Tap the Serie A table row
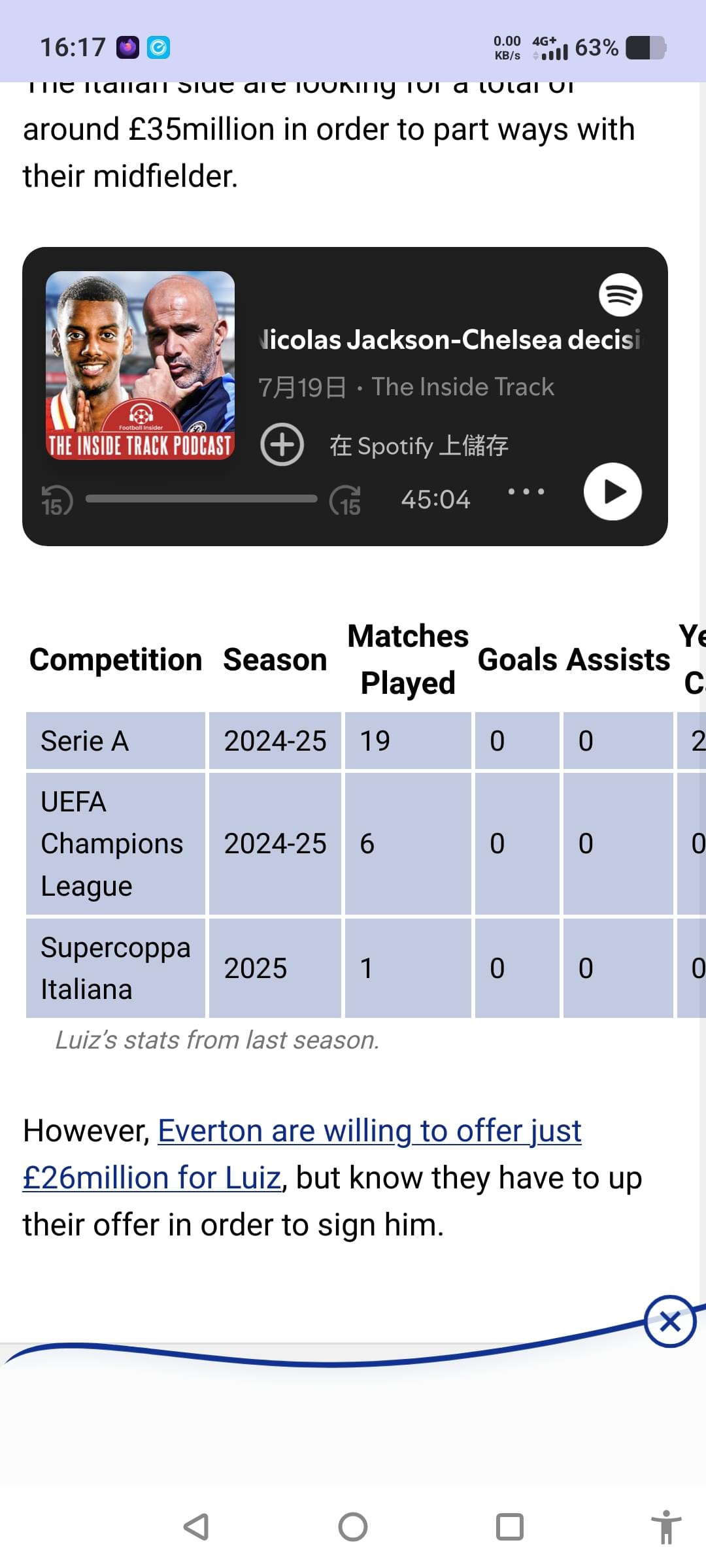 click(365, 741)
